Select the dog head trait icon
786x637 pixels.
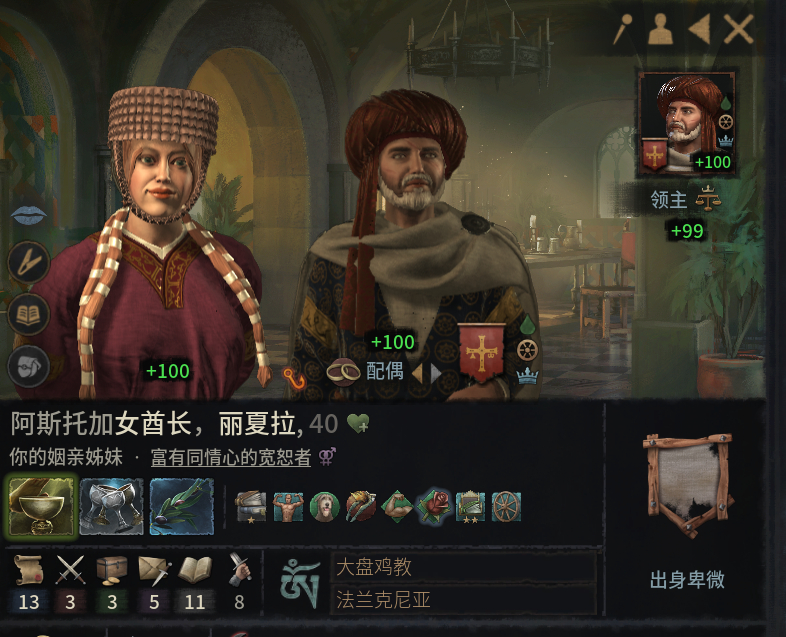324,506
